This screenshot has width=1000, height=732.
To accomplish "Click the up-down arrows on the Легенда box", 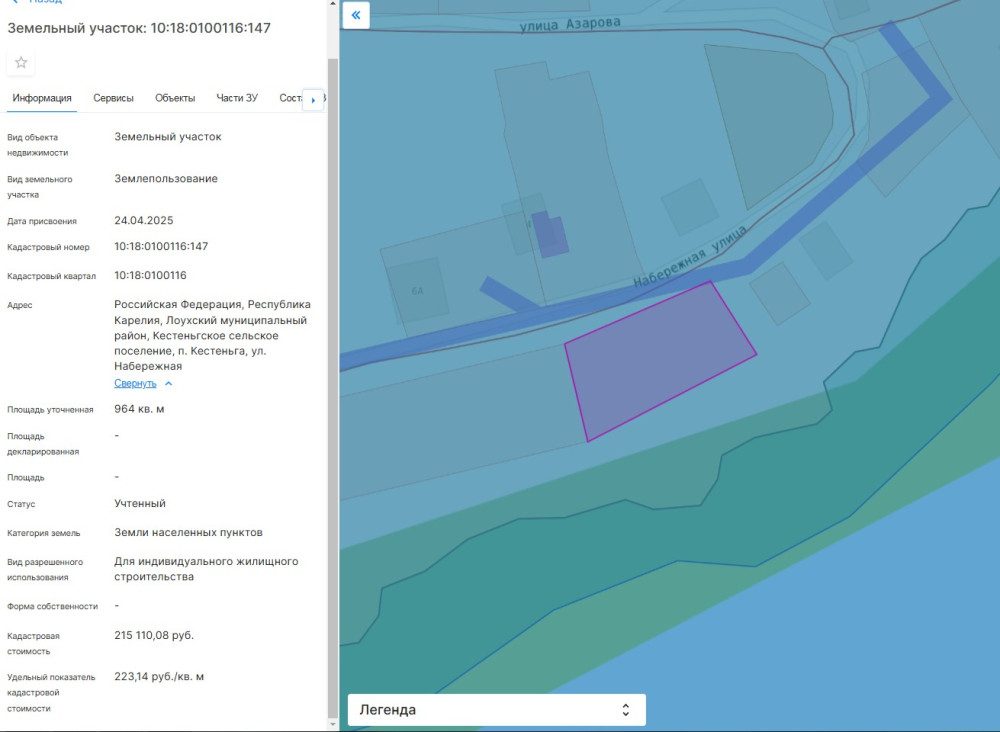I will tap(625, 710).
